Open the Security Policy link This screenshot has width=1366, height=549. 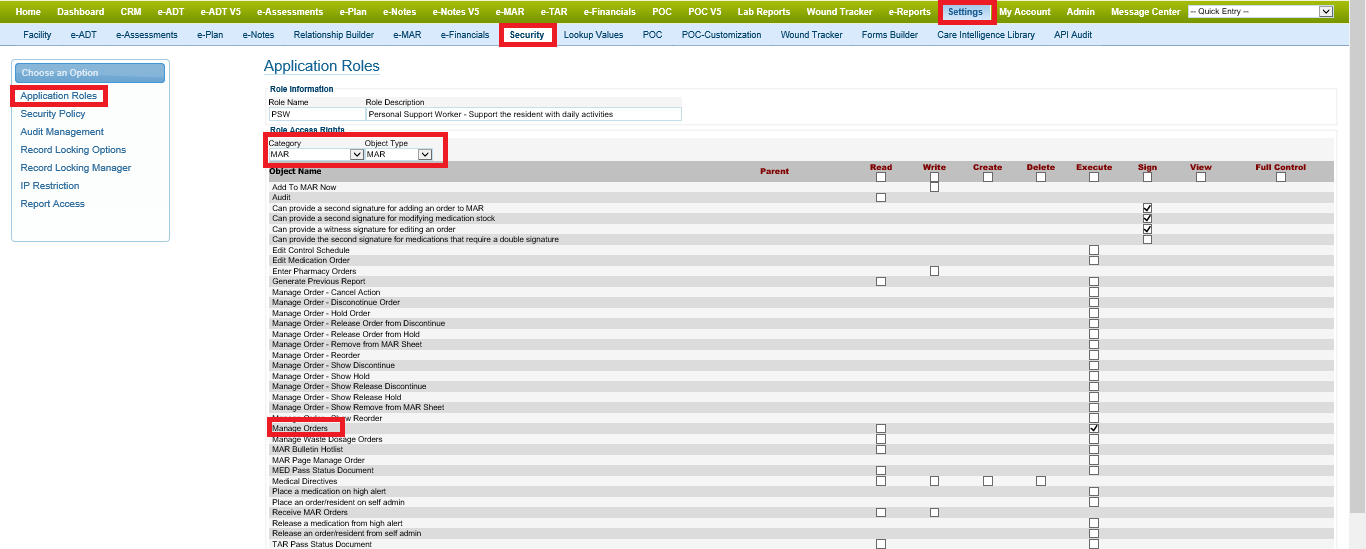53,114
